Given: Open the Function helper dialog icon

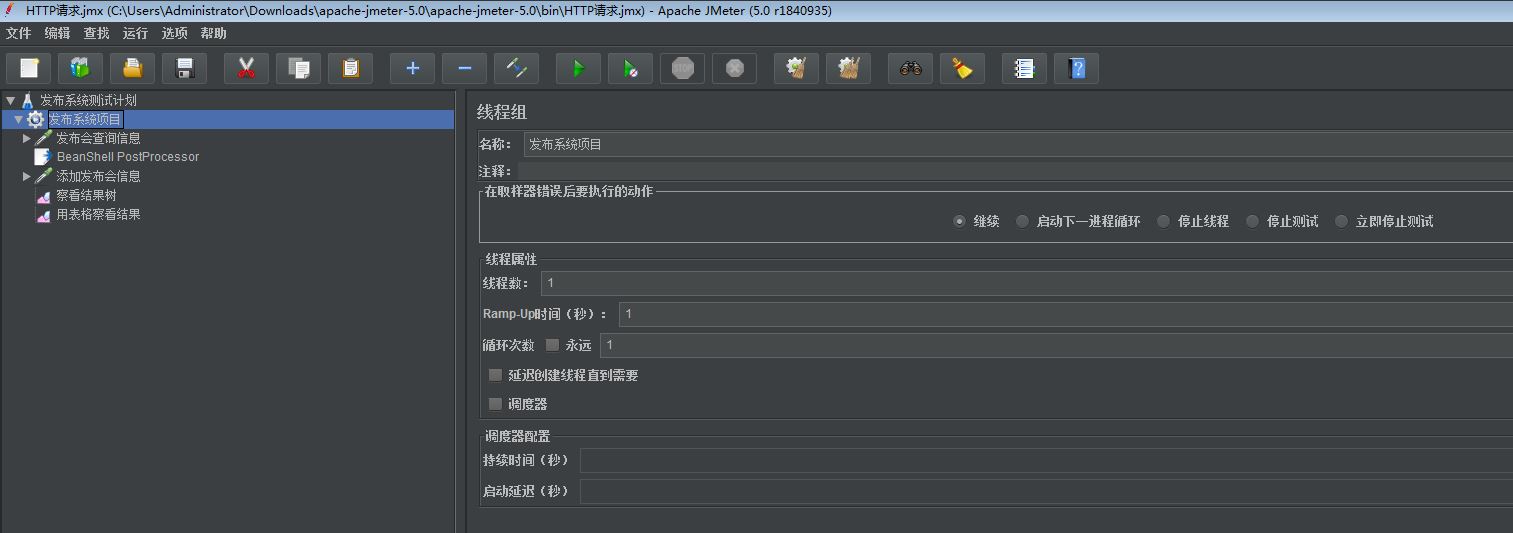Looking at the screenshot, I should pyautogui.click(x=1024, y=68).
